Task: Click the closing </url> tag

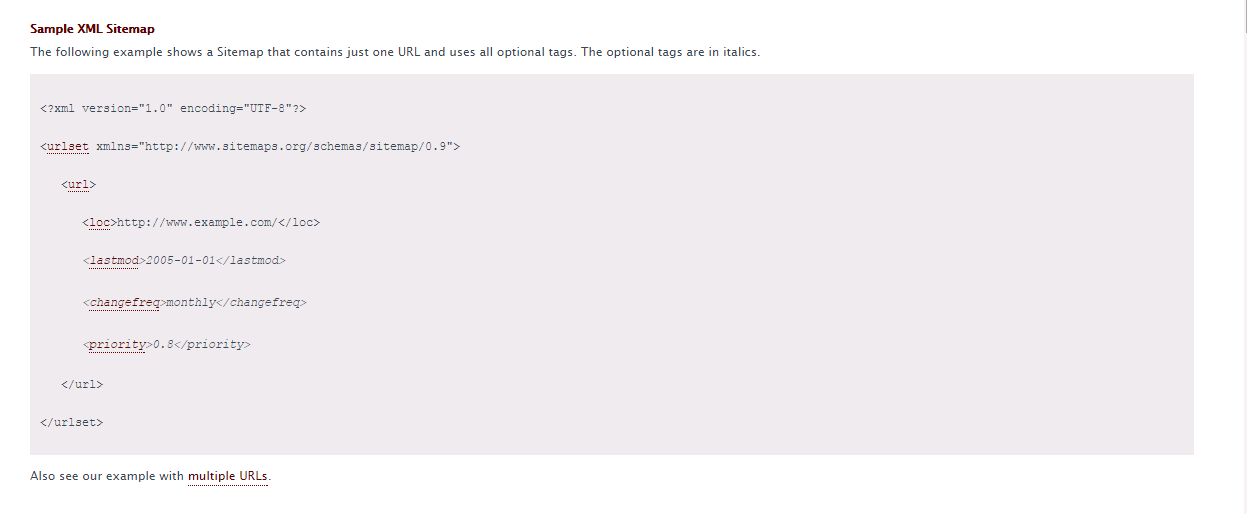Action: [x=82, y=384]
